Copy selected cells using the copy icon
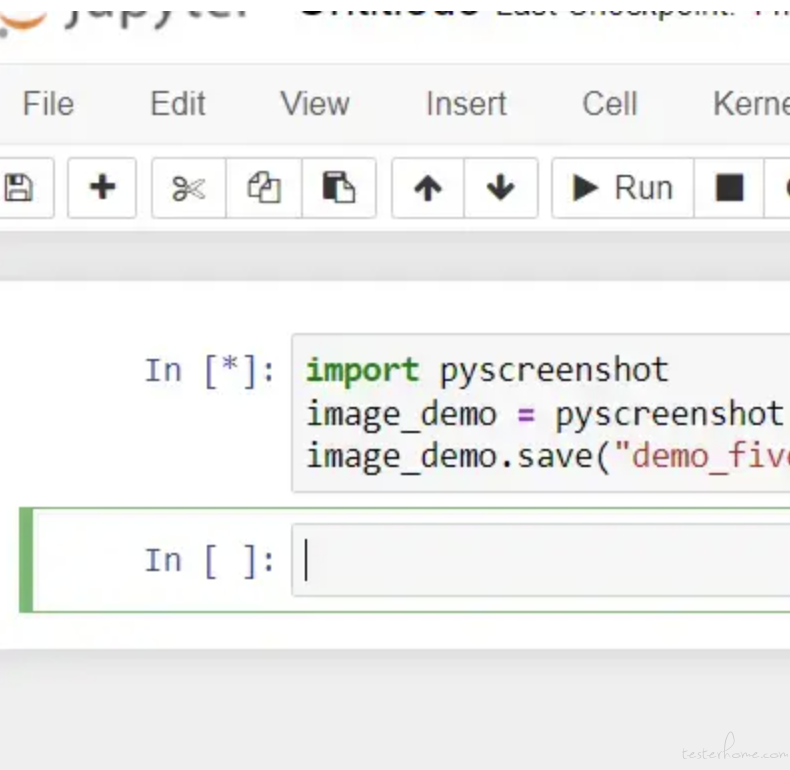The width and height of the screenshot is (790, 770). [264, 188]
